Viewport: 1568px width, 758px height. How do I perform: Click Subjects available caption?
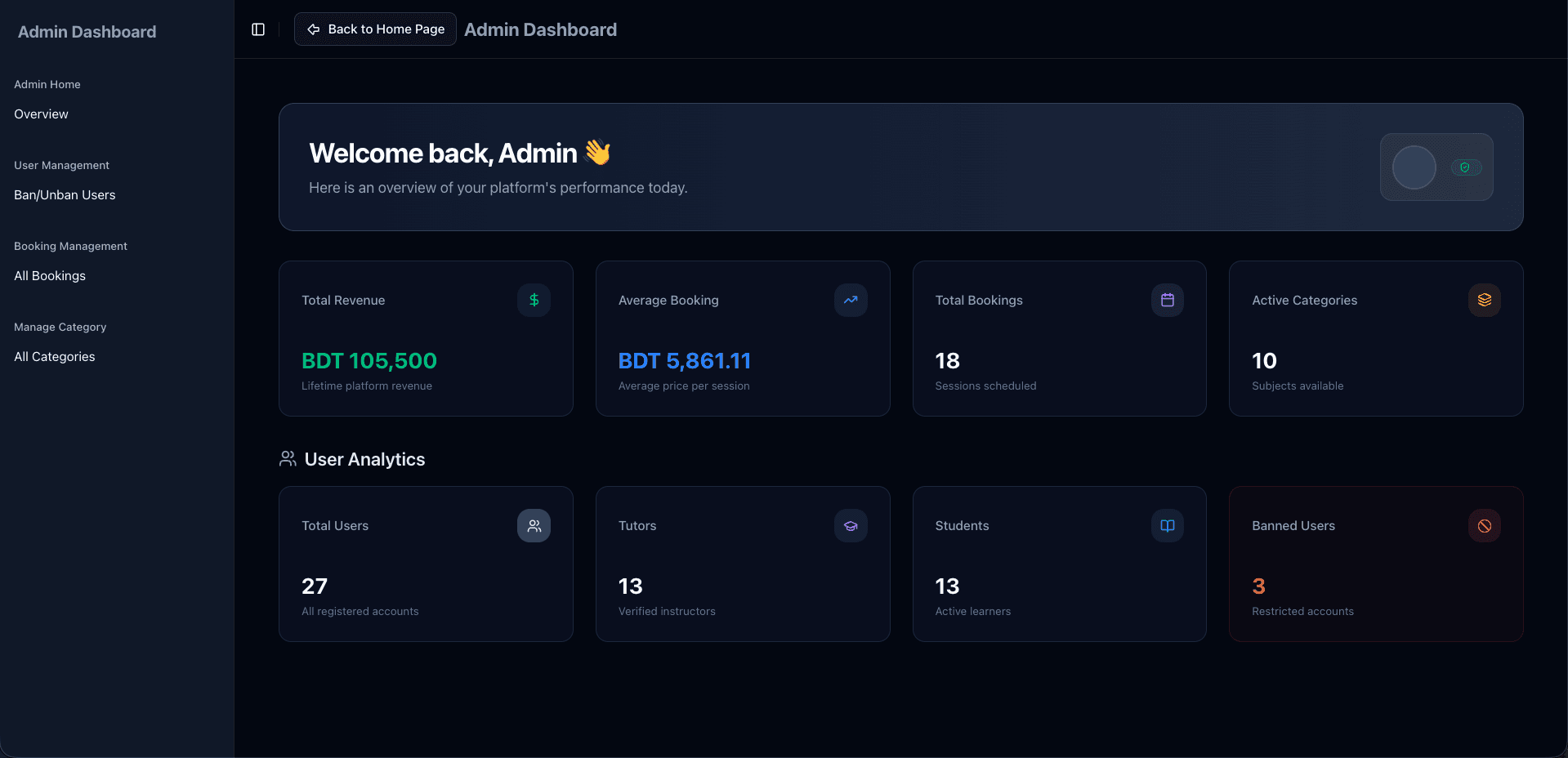coord(1298,386)
